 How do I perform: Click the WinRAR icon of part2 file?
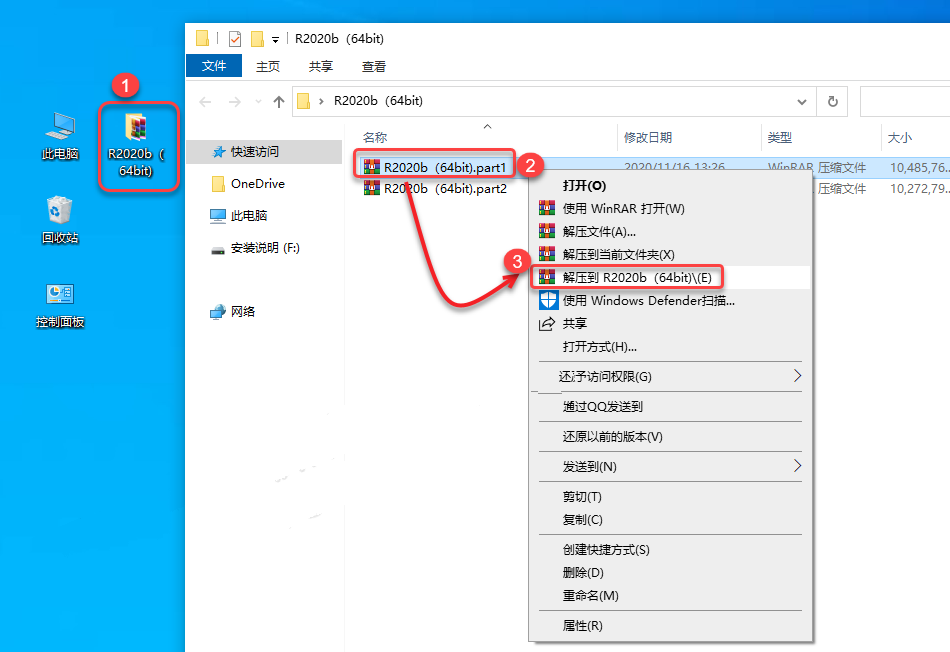tap(371, 188)
